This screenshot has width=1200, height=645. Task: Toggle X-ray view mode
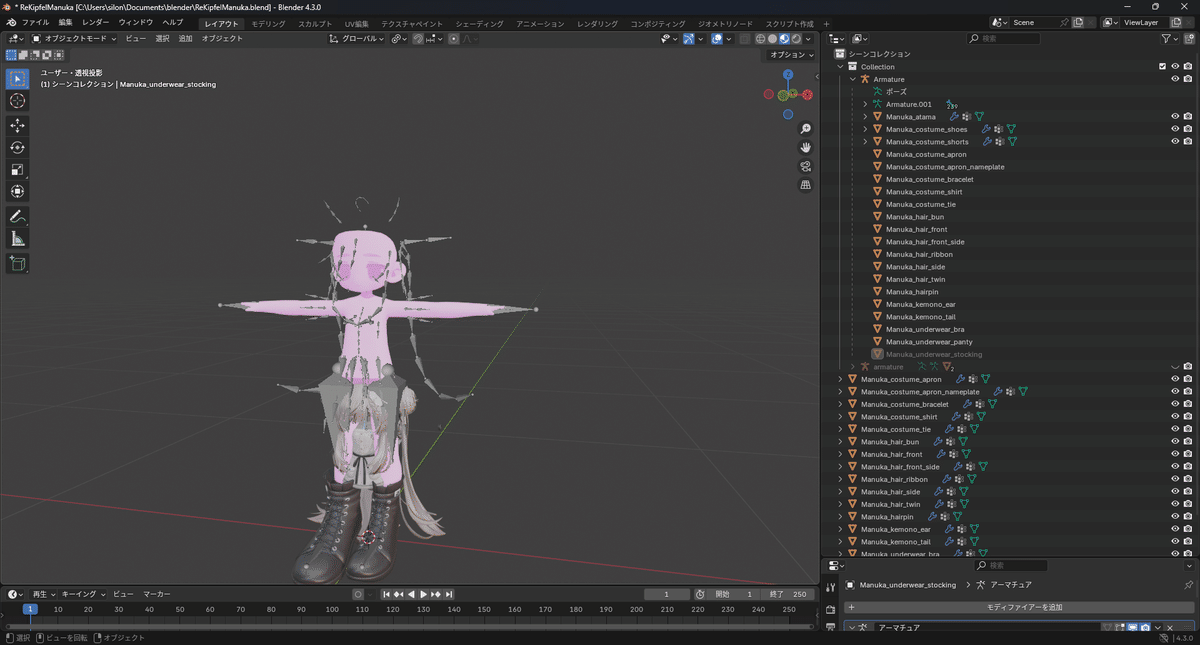tap(745, 38)
